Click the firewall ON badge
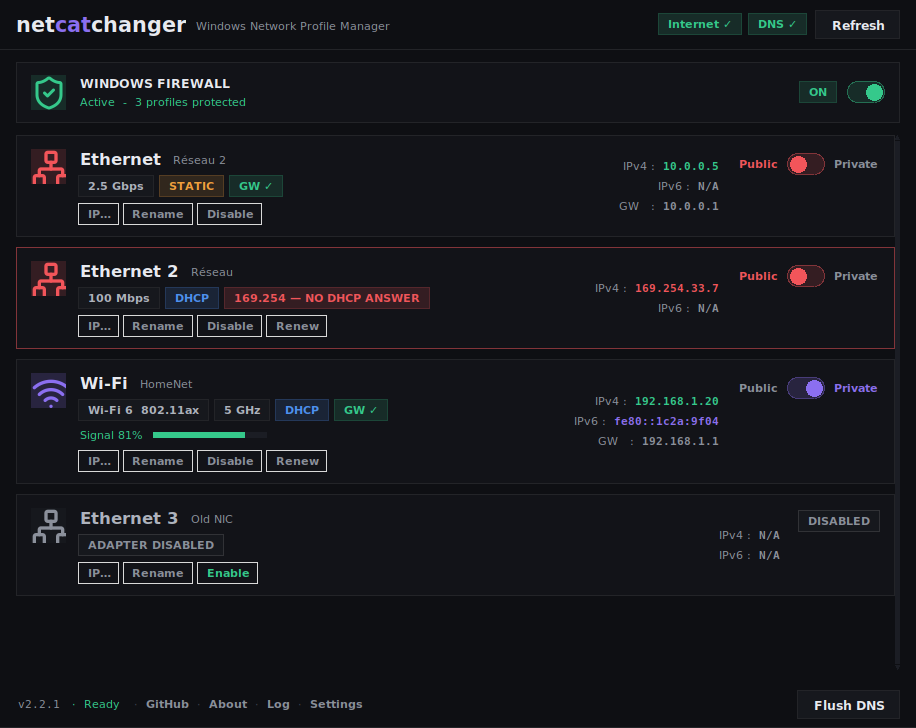 click(818, 92)
